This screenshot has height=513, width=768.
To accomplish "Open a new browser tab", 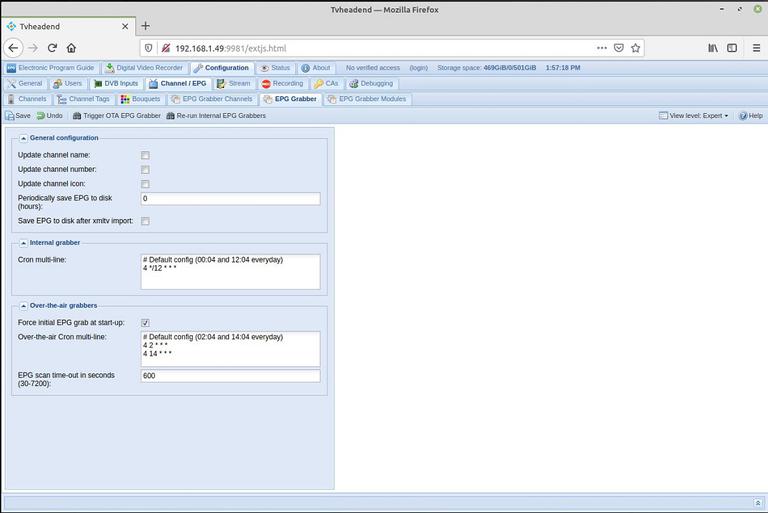I will point(145,26).
